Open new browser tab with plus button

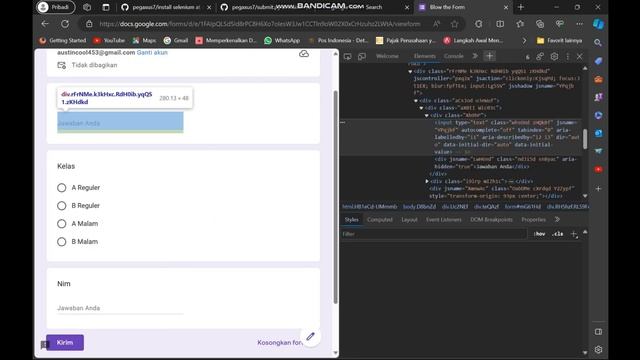click(x=520, y=7)
